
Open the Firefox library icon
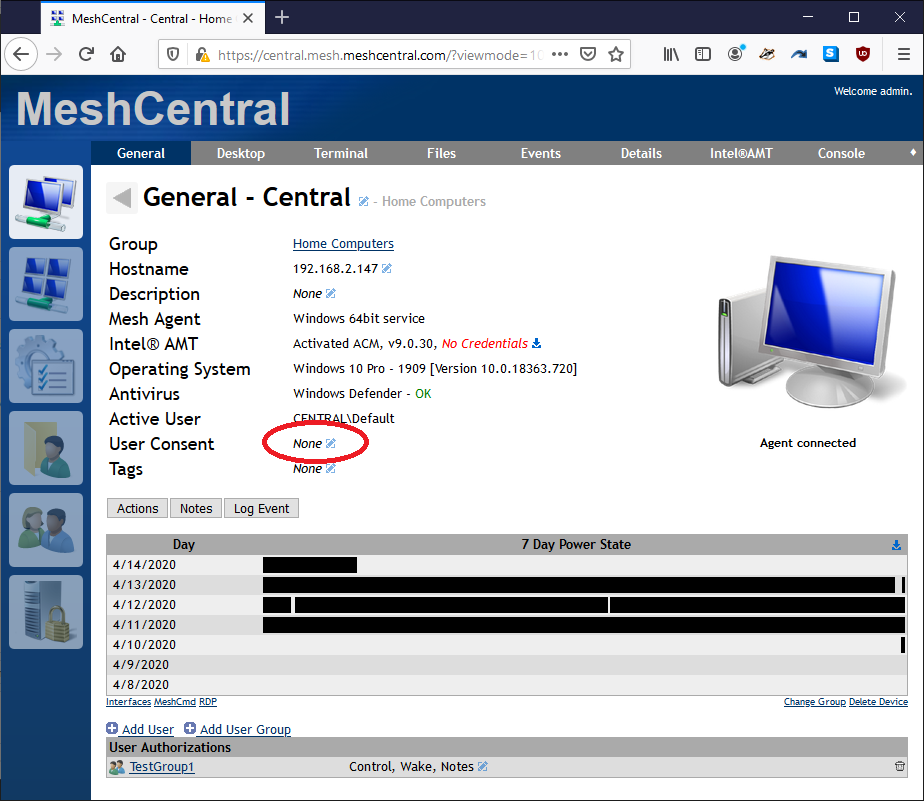point(671,54)
